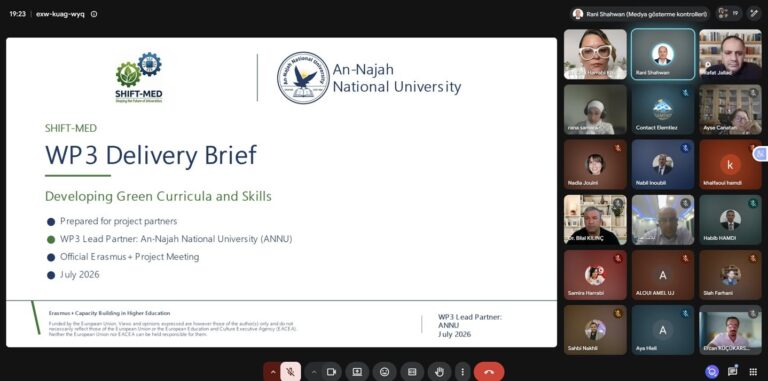Click 'July 2026' bullet on the slide
This screenshot has width=768, height=381.
click(x=80, y=274)
